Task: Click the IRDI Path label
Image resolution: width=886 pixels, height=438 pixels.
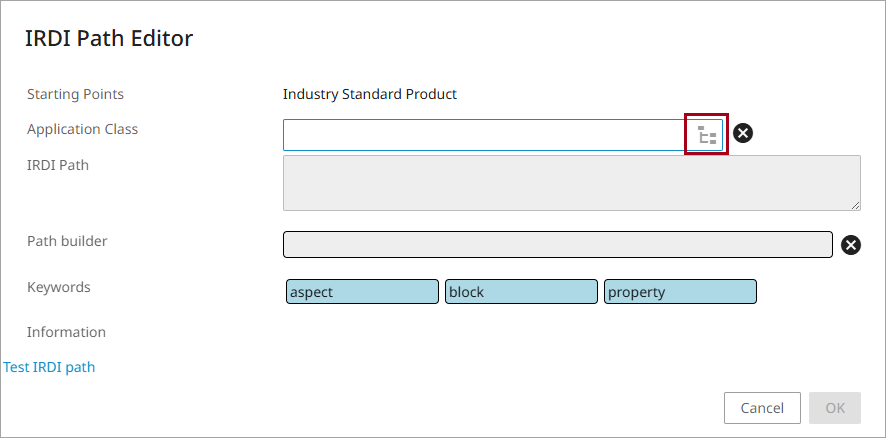Action: (x=58, y=165)
